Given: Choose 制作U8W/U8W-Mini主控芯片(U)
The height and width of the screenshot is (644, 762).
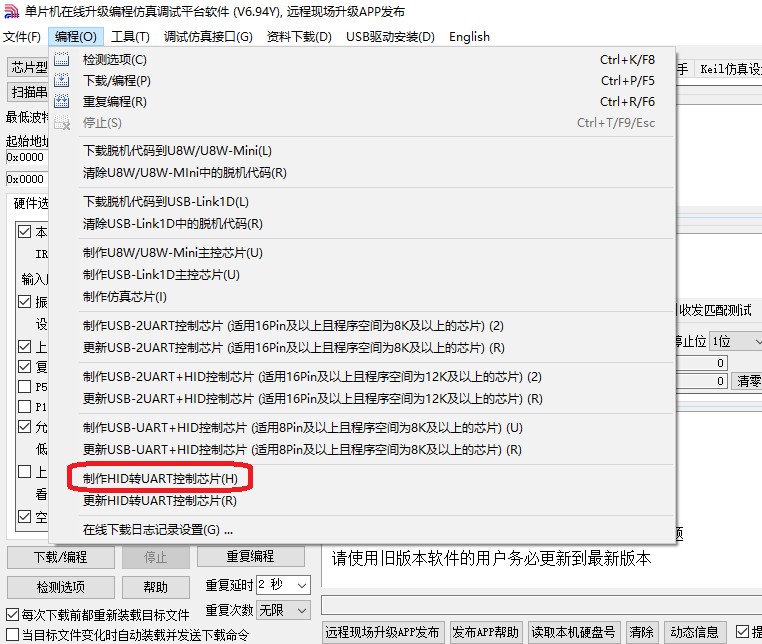Looking at the screenshot, I should [362, 253].
